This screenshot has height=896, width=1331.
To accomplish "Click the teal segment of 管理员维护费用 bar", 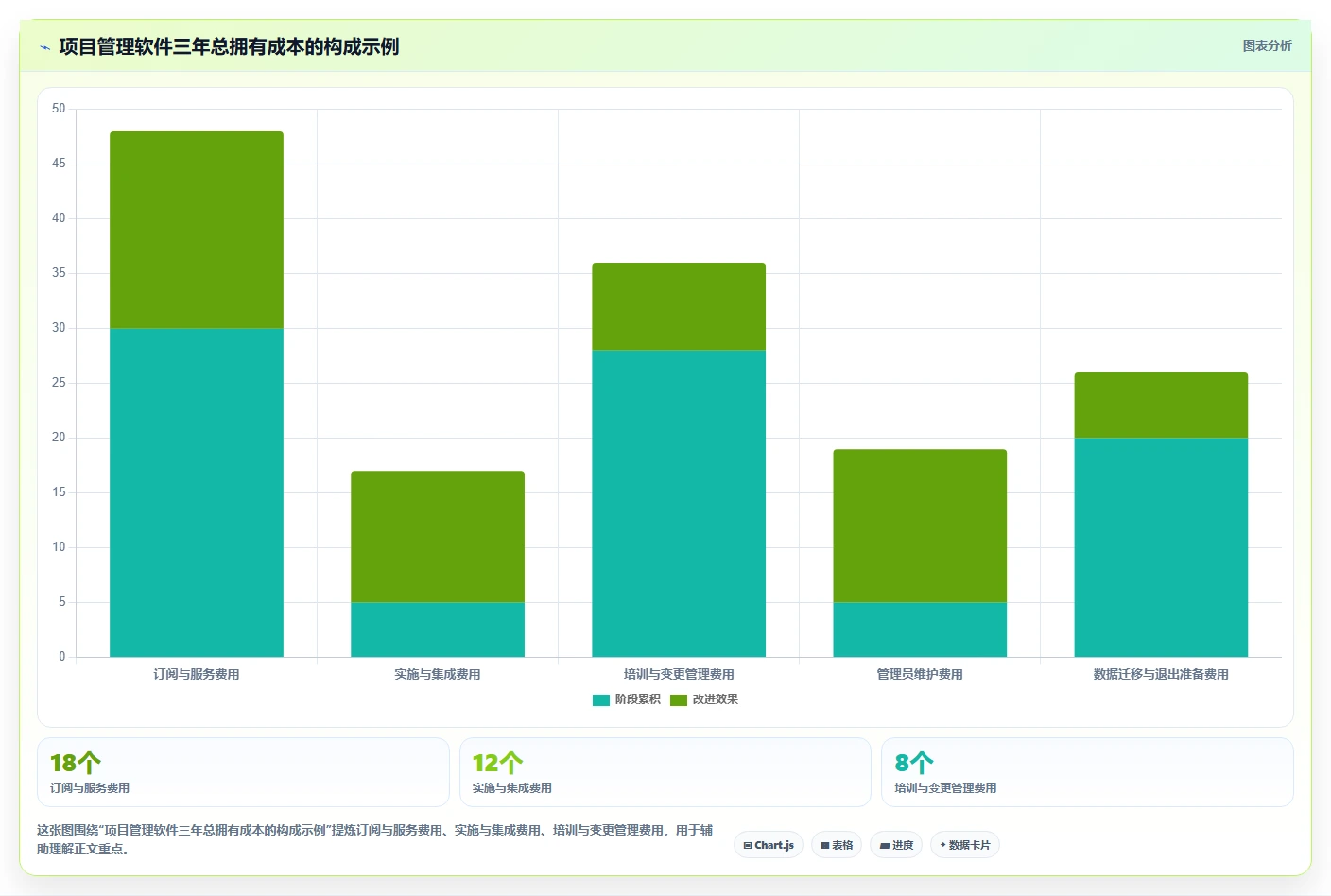I will pos(920,629).
